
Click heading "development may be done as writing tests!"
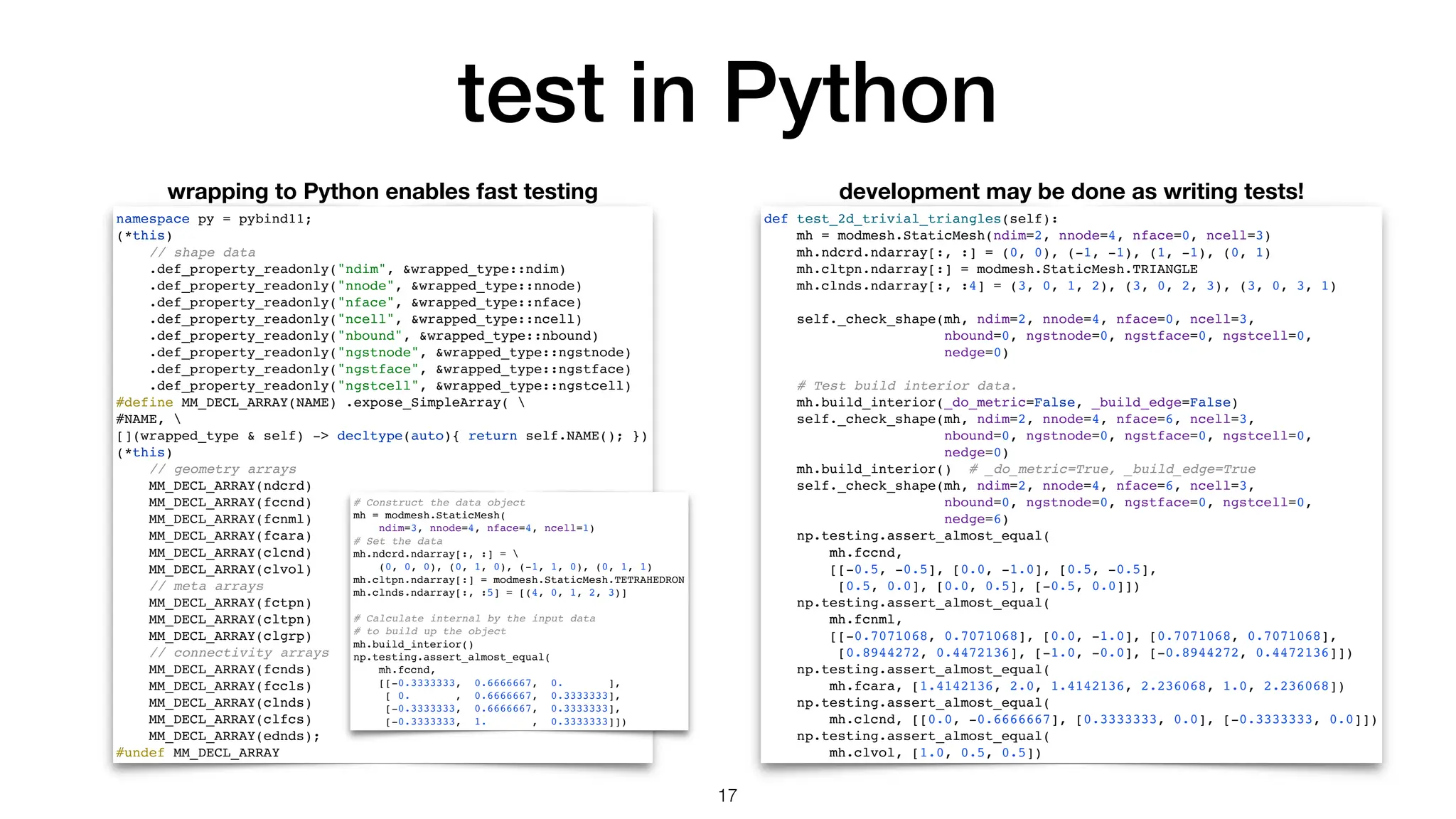1071,191
